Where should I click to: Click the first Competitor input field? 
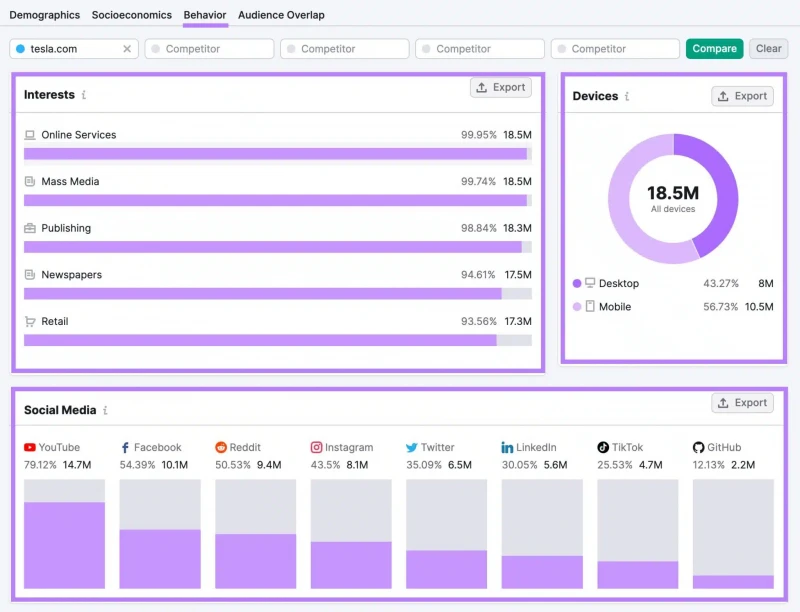[x=209, y=49]
